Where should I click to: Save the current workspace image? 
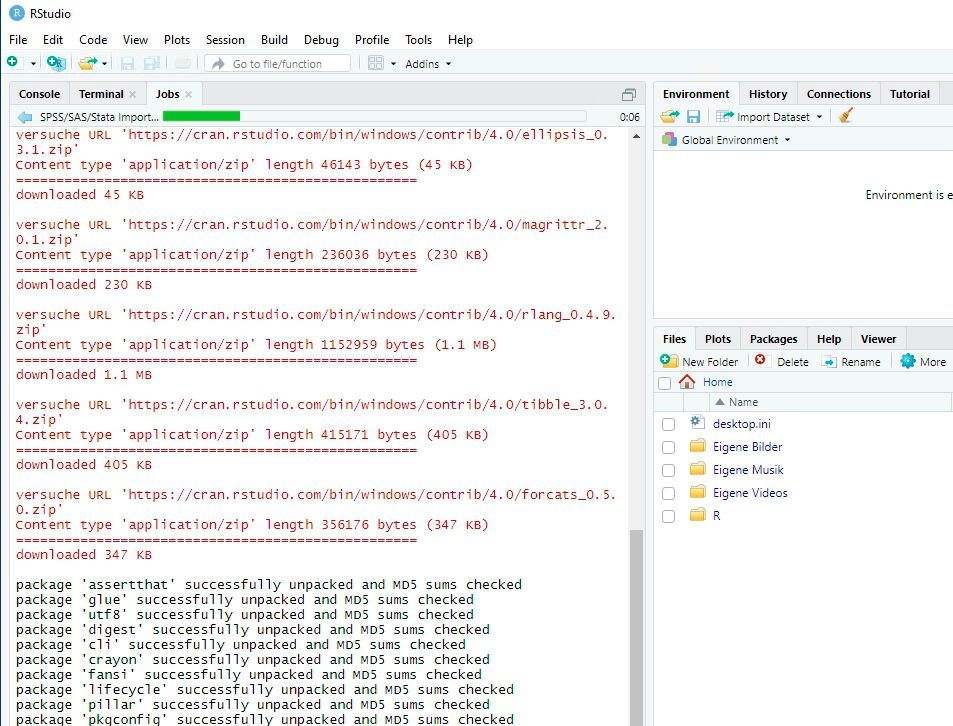[x=692, y=115]
